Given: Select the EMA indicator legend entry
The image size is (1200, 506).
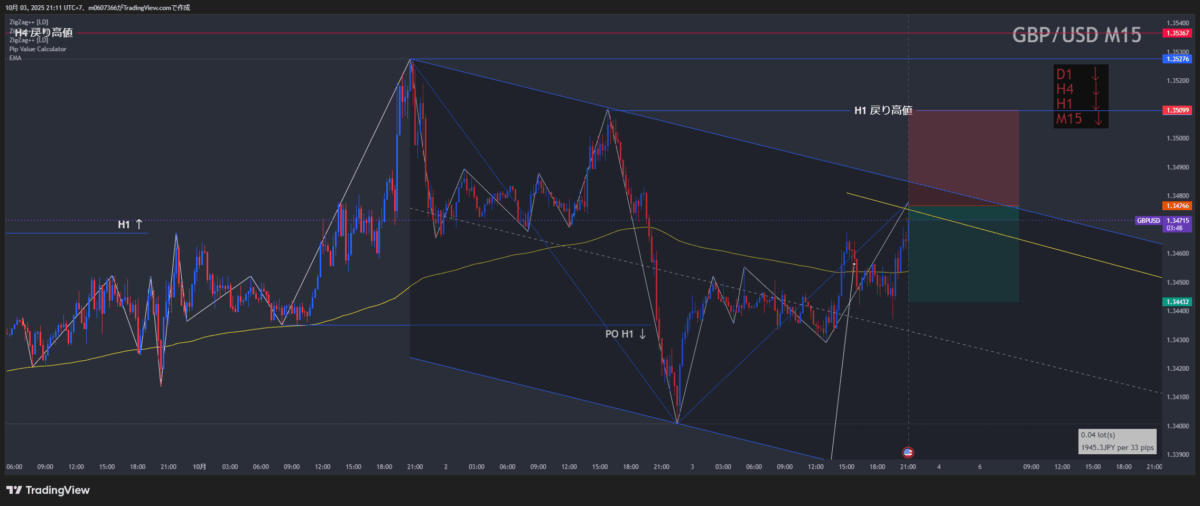Looking at the screenshot, I should click(16, 57).
